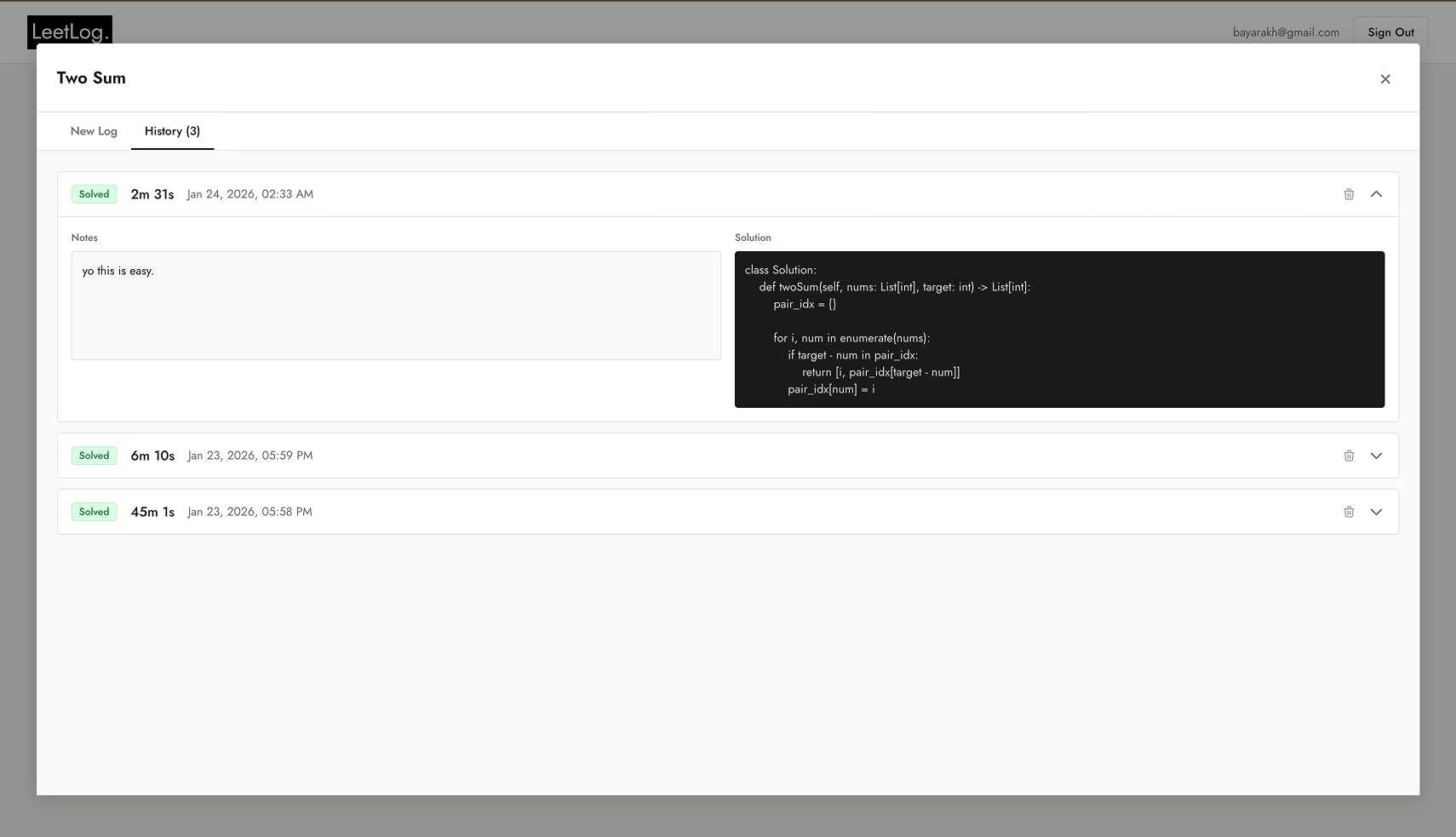Expand the 6m 10s log entry
Viewport: 1456px width, 837px height.
[1376, 456]
